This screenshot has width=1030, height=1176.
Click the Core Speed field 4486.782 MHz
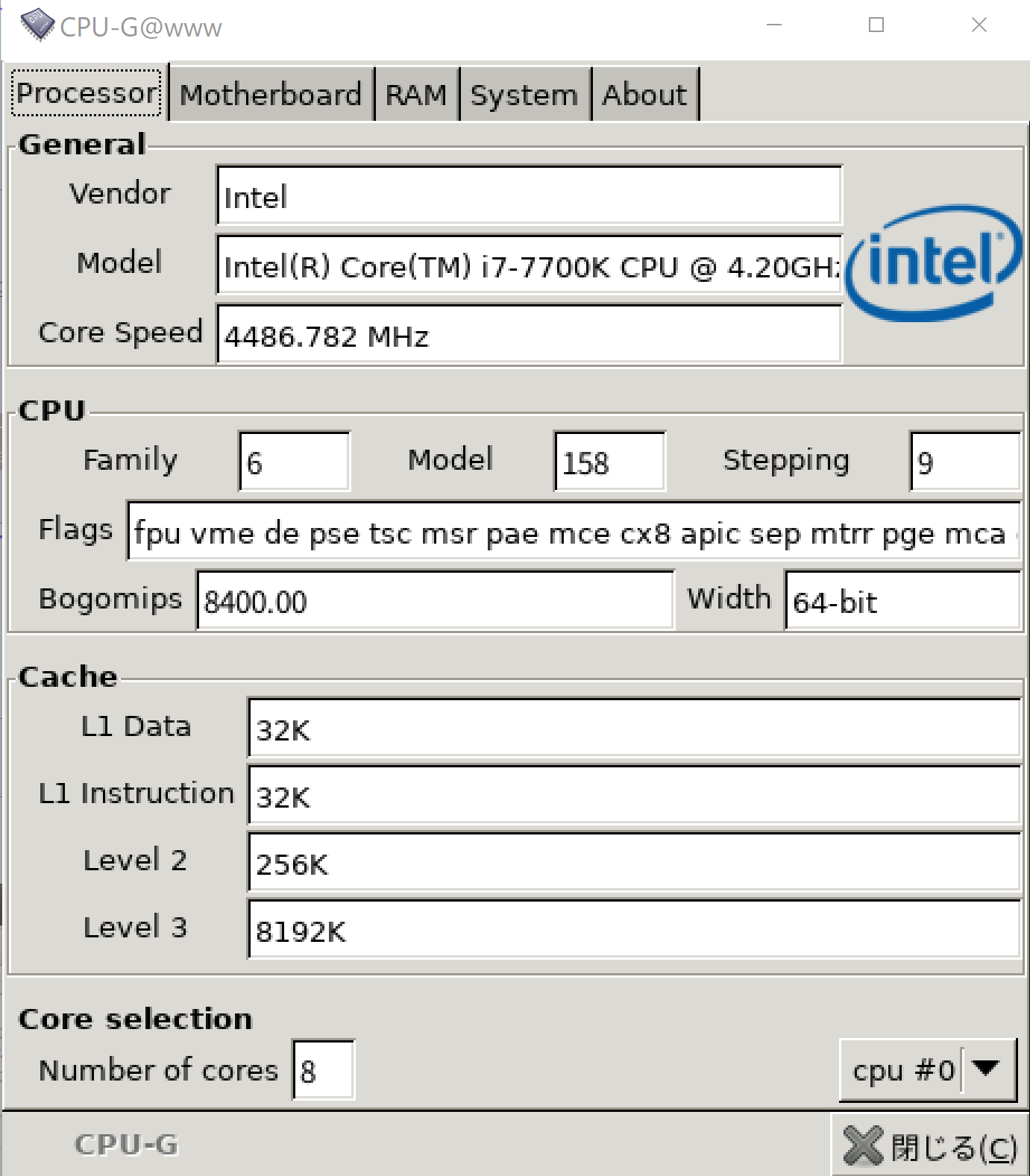point(529,334)
